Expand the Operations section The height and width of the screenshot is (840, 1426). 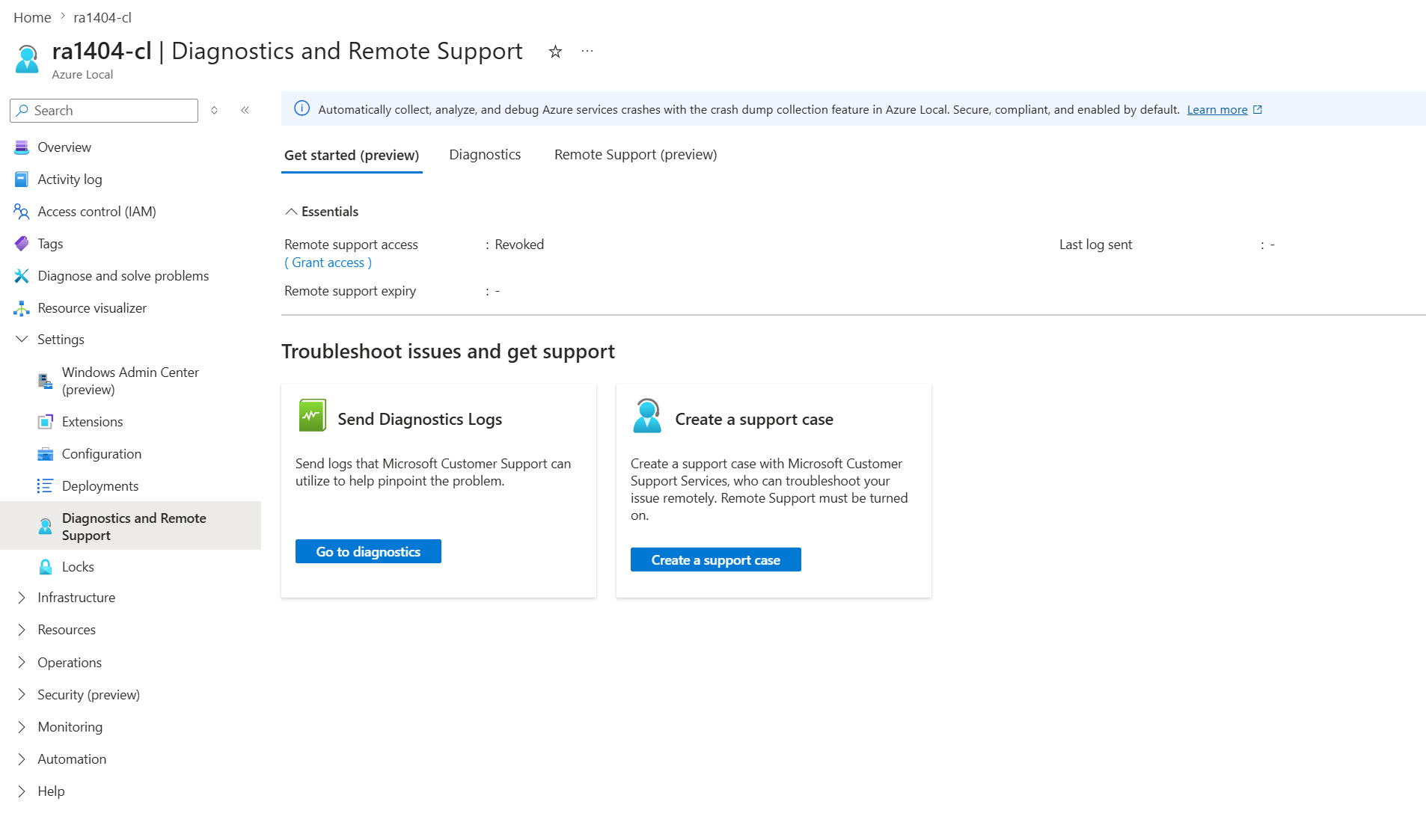click(x=22, y=663)
